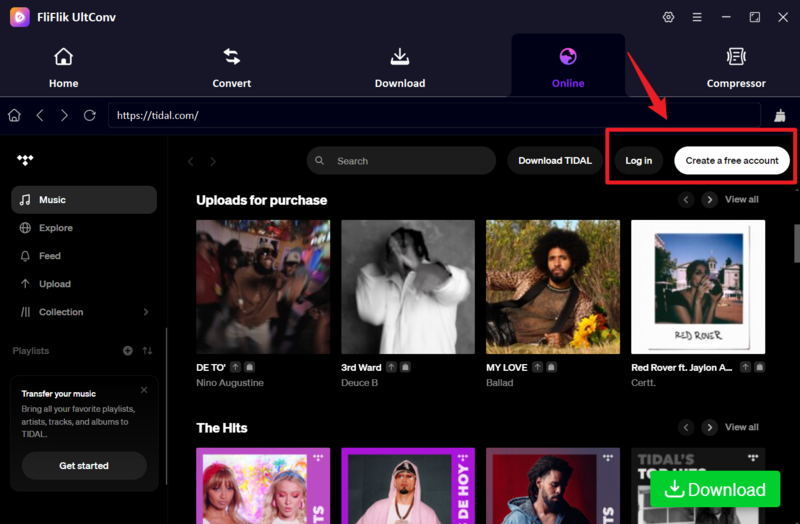This screenshot has width=800, height=524.
Task: Open the hamburger menu in title bar
Action: 697,17
